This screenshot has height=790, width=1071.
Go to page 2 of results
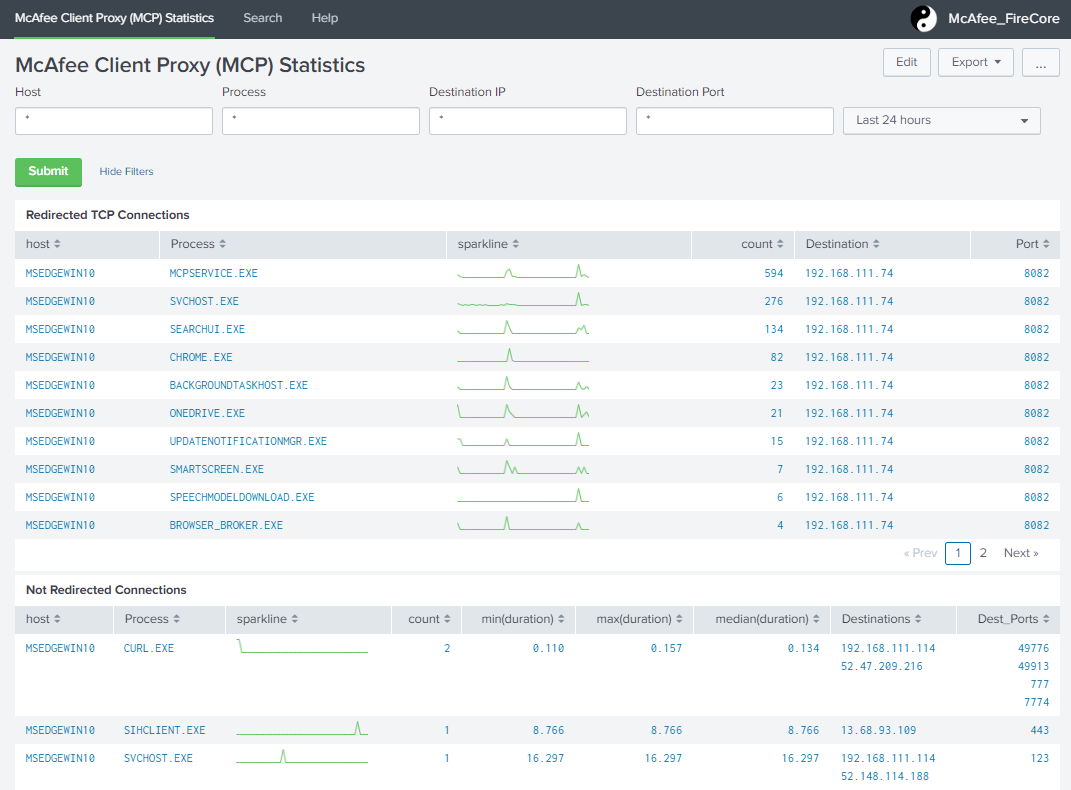983,553
